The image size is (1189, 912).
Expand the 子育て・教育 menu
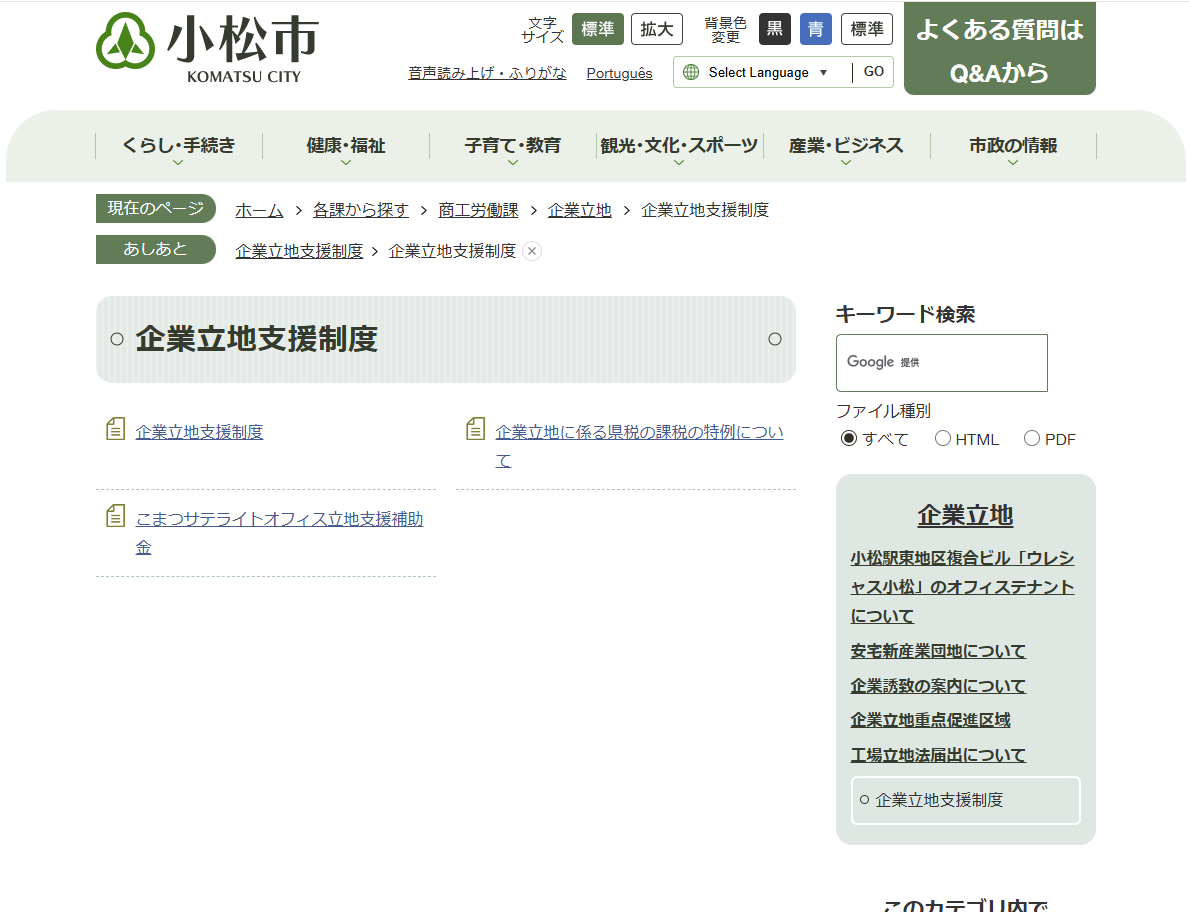pyautogui.click(x=513, y=146)
